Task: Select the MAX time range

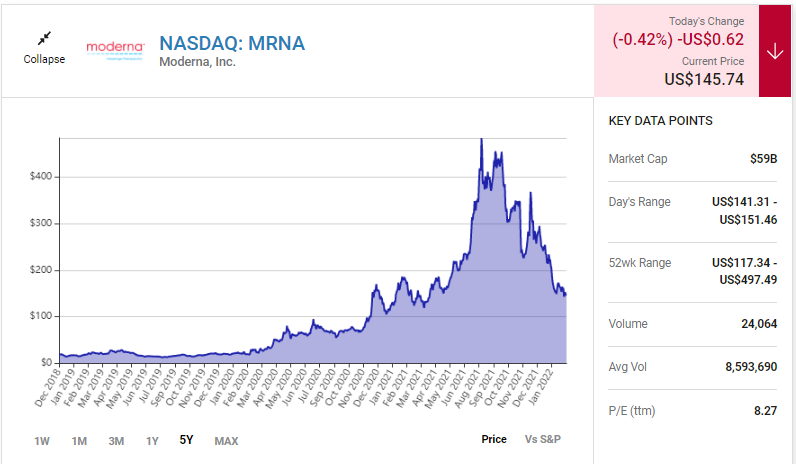Action: tap(226, 441)
